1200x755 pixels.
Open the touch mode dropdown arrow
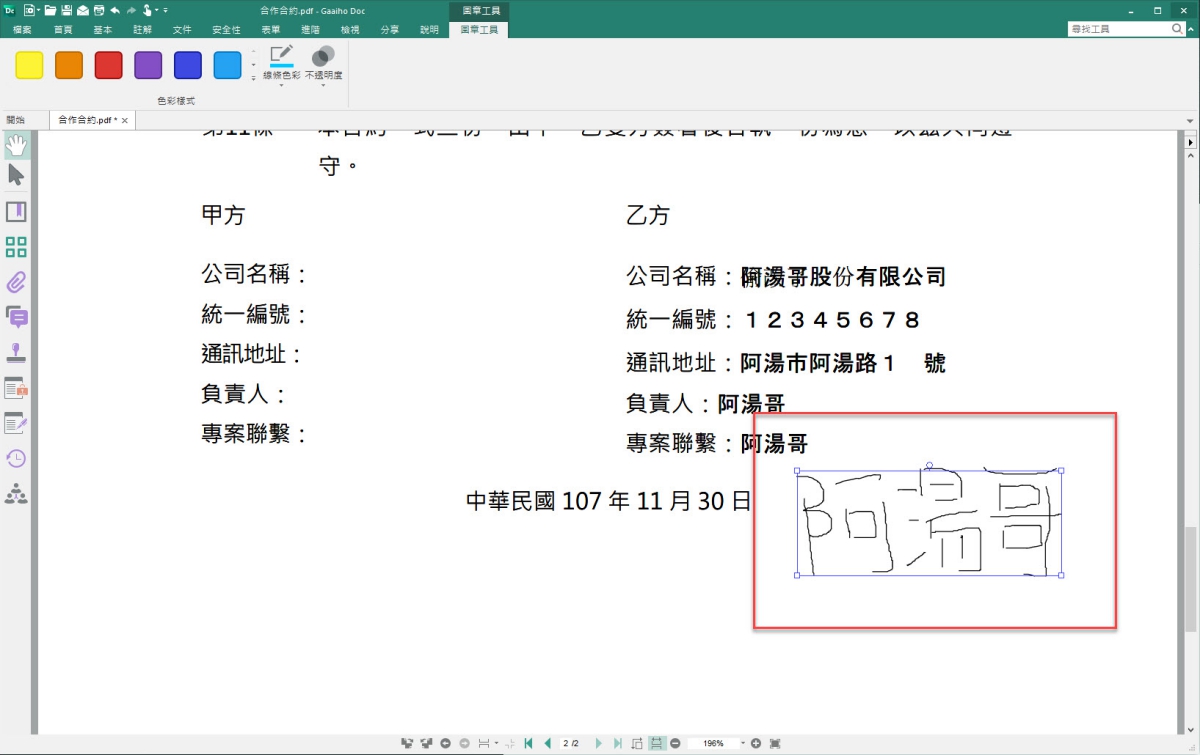point(157,10)
